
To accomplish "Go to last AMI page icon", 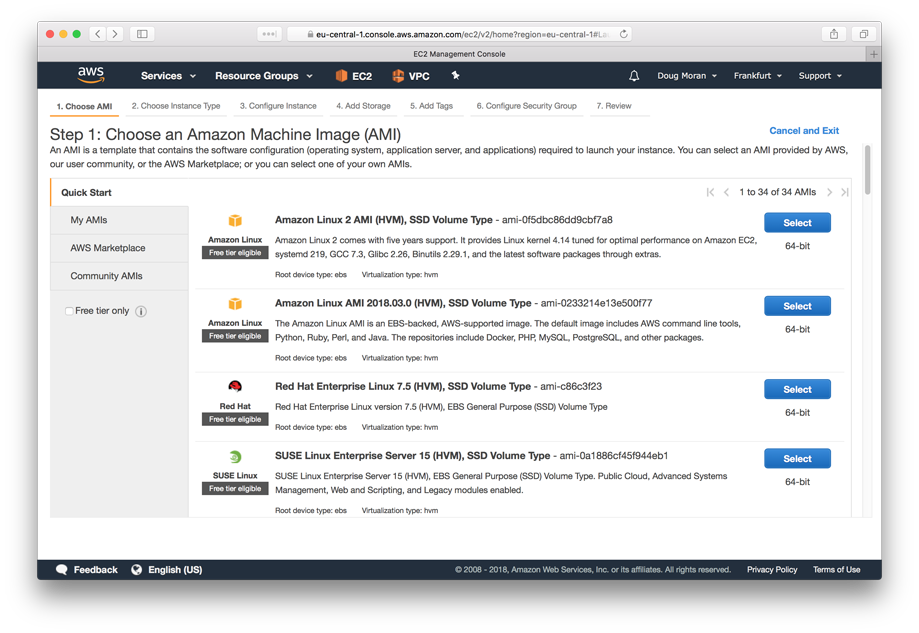I will pos(845,192).
